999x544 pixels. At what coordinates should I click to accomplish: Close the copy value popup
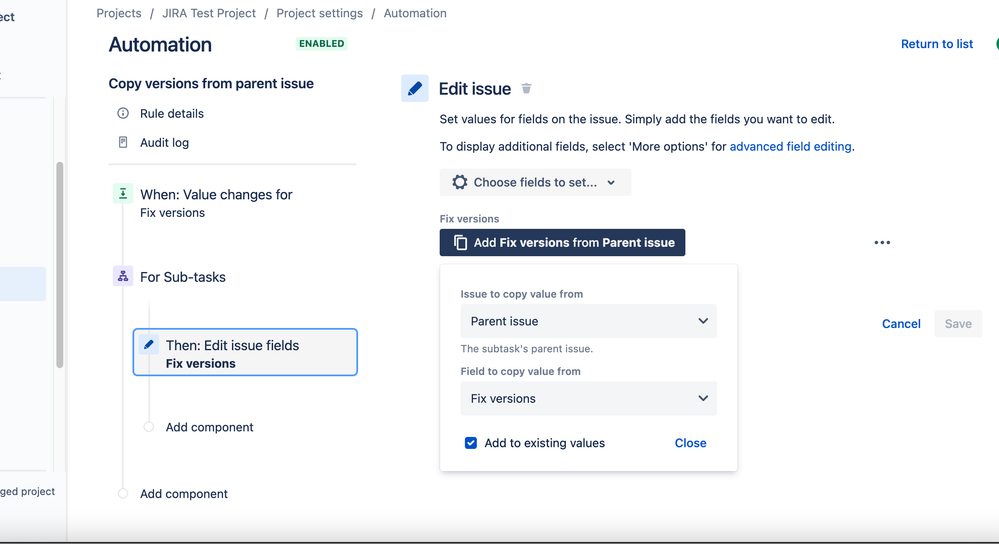pos(690,443)
